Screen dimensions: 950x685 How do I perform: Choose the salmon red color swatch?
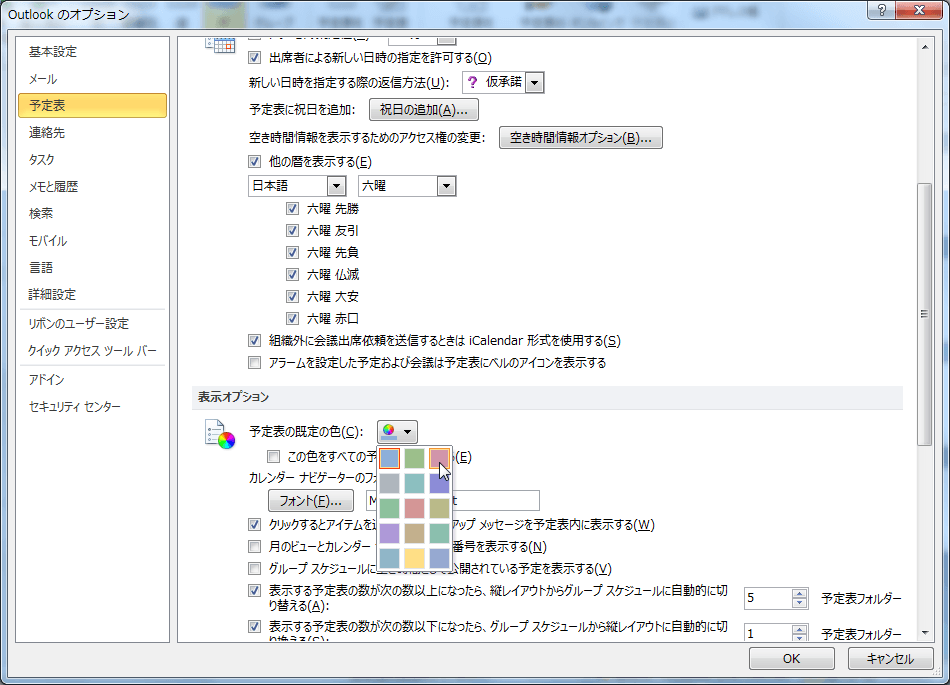pos(414,508)
